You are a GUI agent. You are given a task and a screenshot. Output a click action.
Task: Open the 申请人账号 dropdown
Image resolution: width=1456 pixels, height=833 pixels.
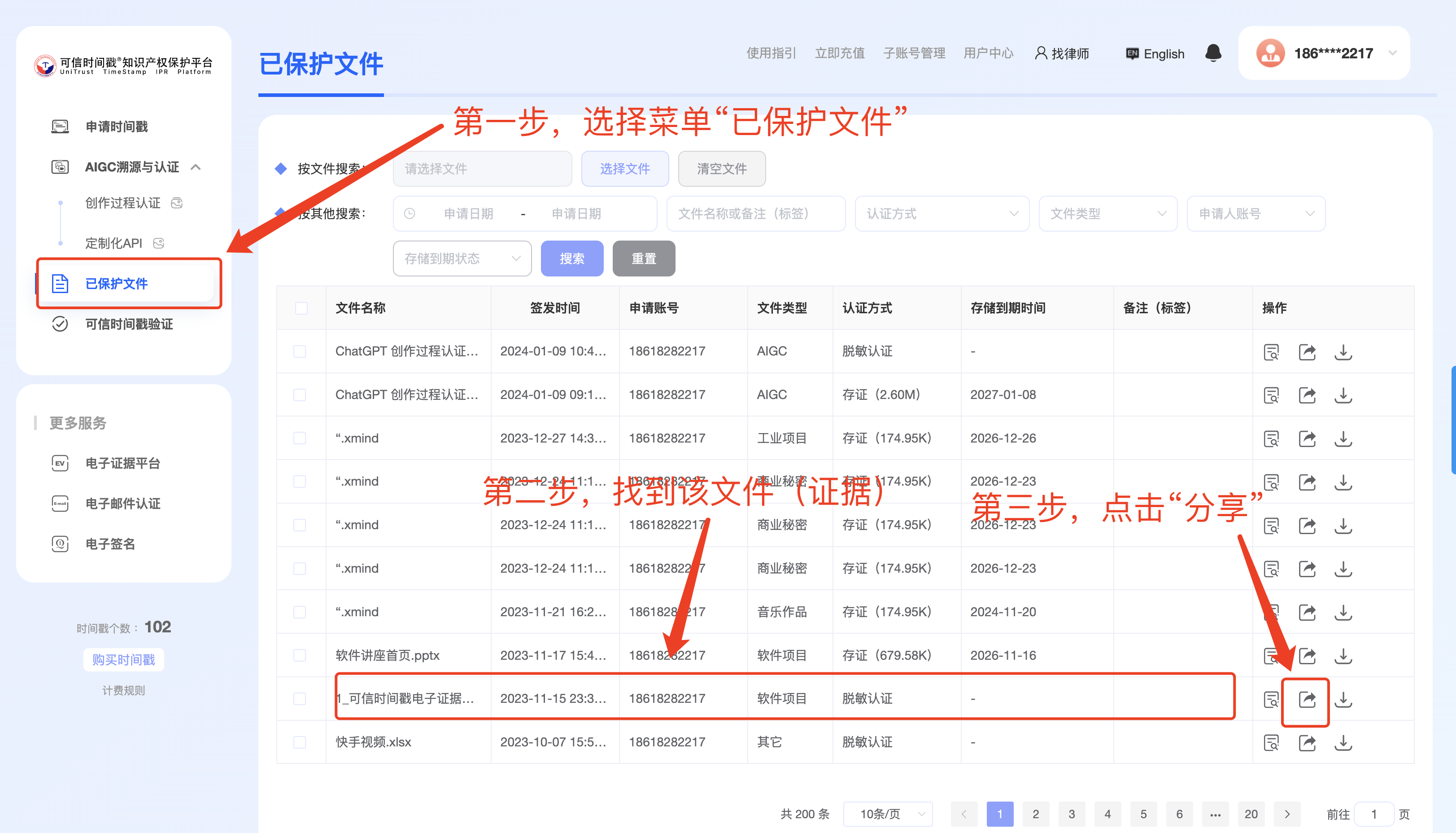(x=1256, y=213)
